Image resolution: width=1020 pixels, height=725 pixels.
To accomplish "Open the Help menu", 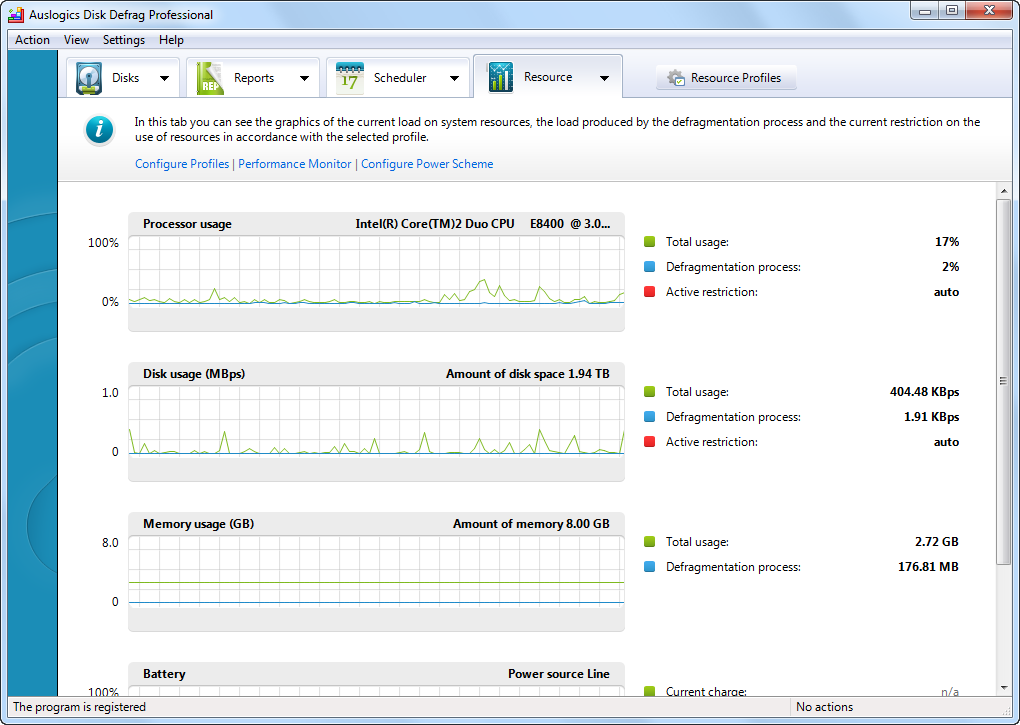I will click(x=171, y=40).
